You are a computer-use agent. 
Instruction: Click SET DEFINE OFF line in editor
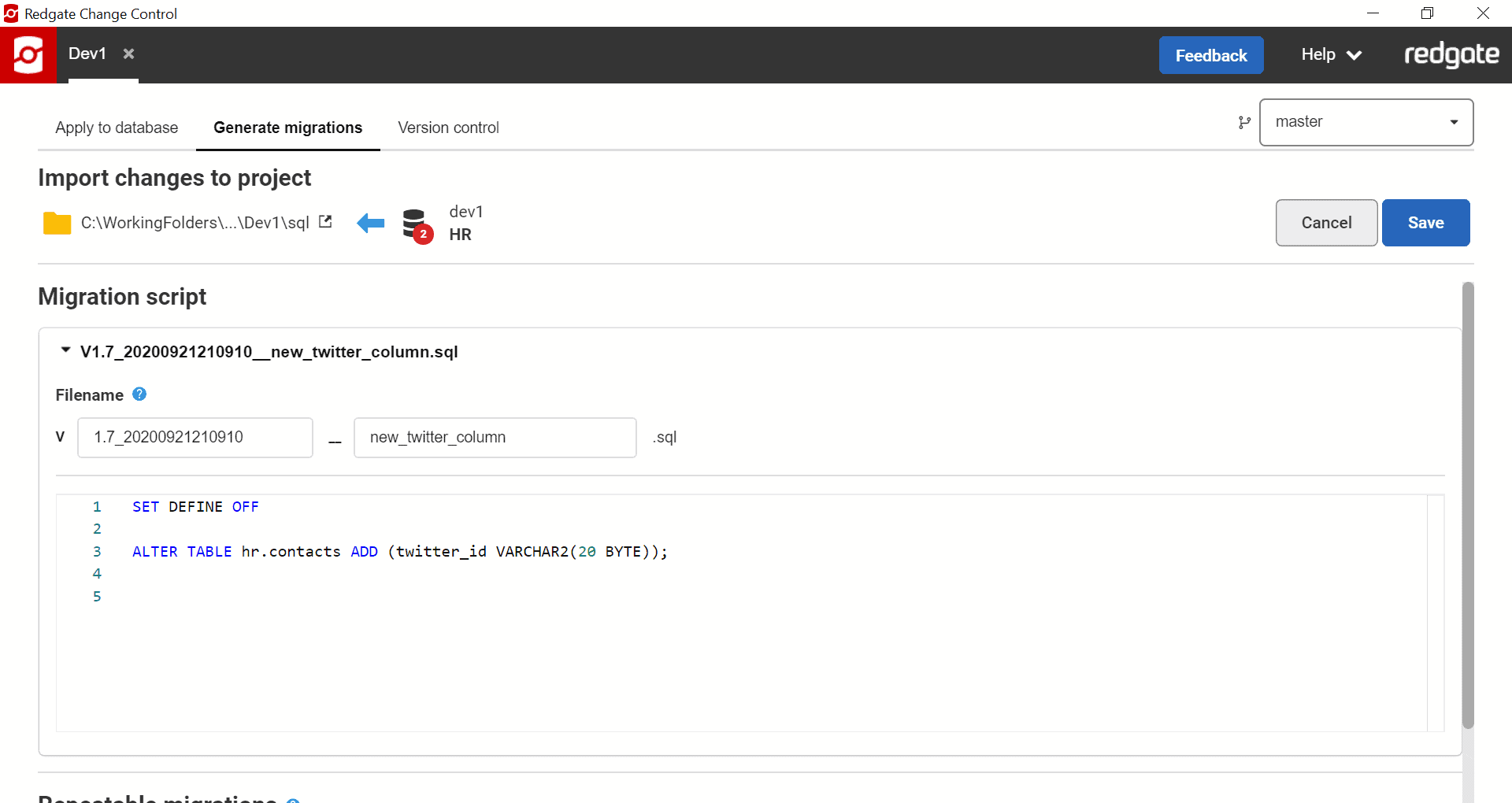(195, 507)
